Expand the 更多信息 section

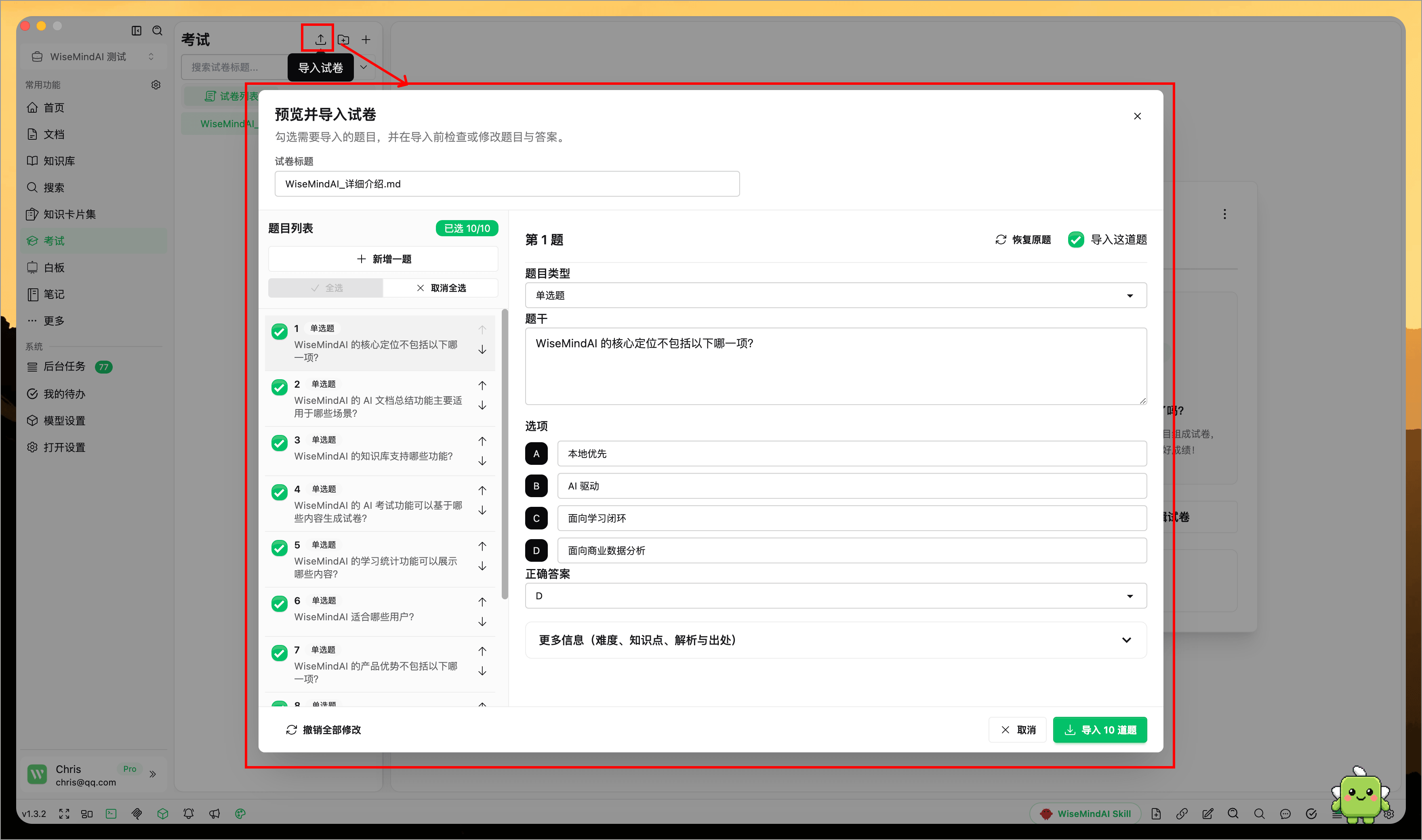[835, 640]
